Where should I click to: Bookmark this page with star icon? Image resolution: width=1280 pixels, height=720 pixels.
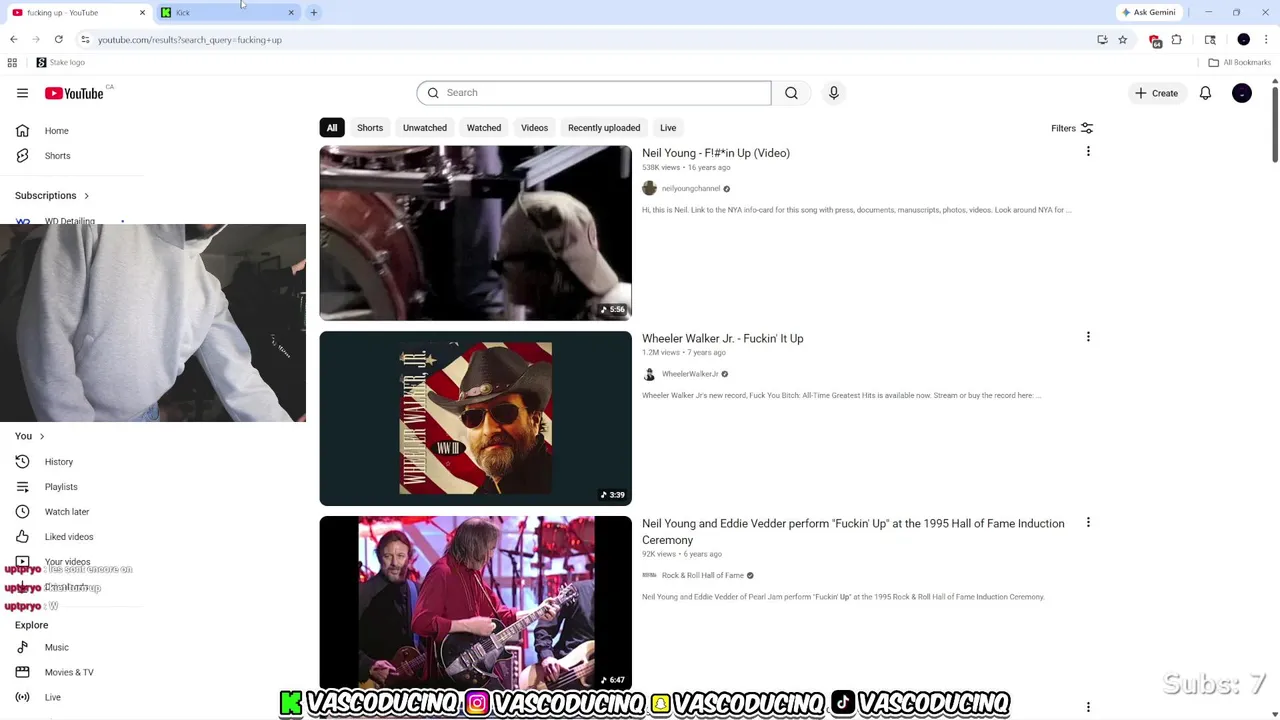coord(1123,40)
